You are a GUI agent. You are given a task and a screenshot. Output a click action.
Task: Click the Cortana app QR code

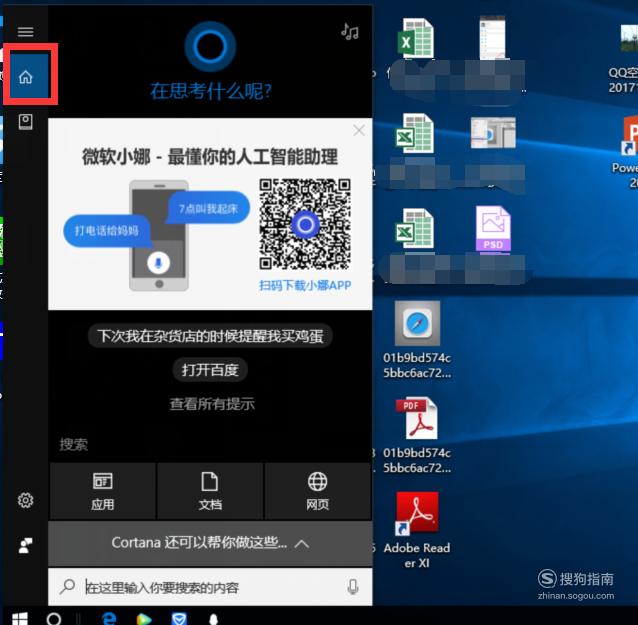305,224
